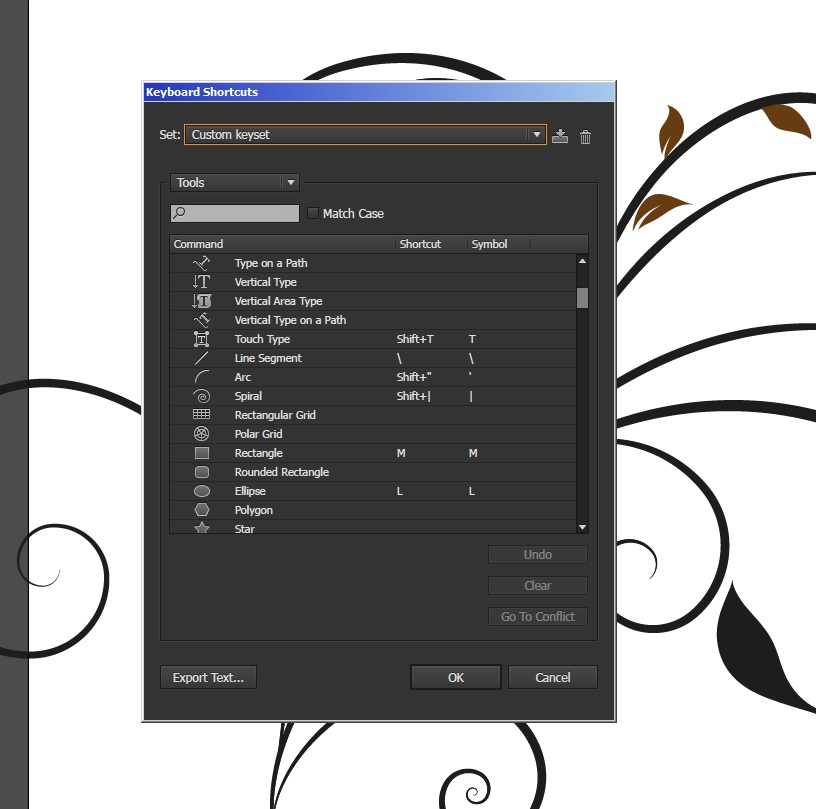This screenshot has height=809, width=816.
Task: Enable the Match Case checkbox
Action: tap(313, 213)
